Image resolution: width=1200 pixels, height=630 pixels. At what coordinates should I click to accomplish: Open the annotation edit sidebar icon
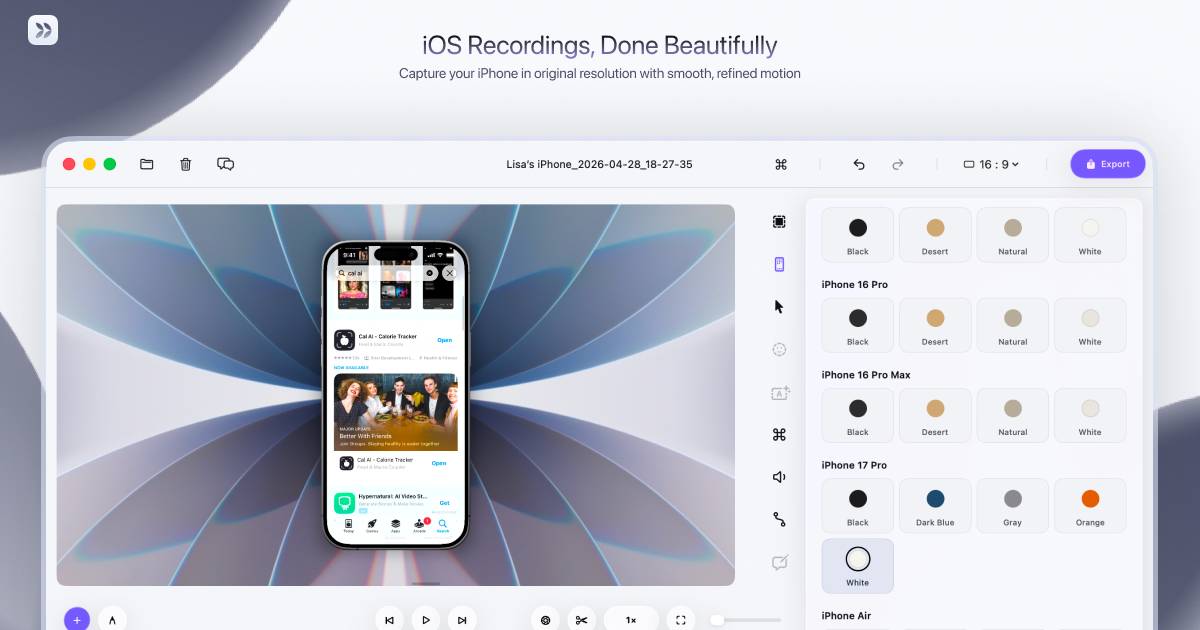[x=780, y=562]
